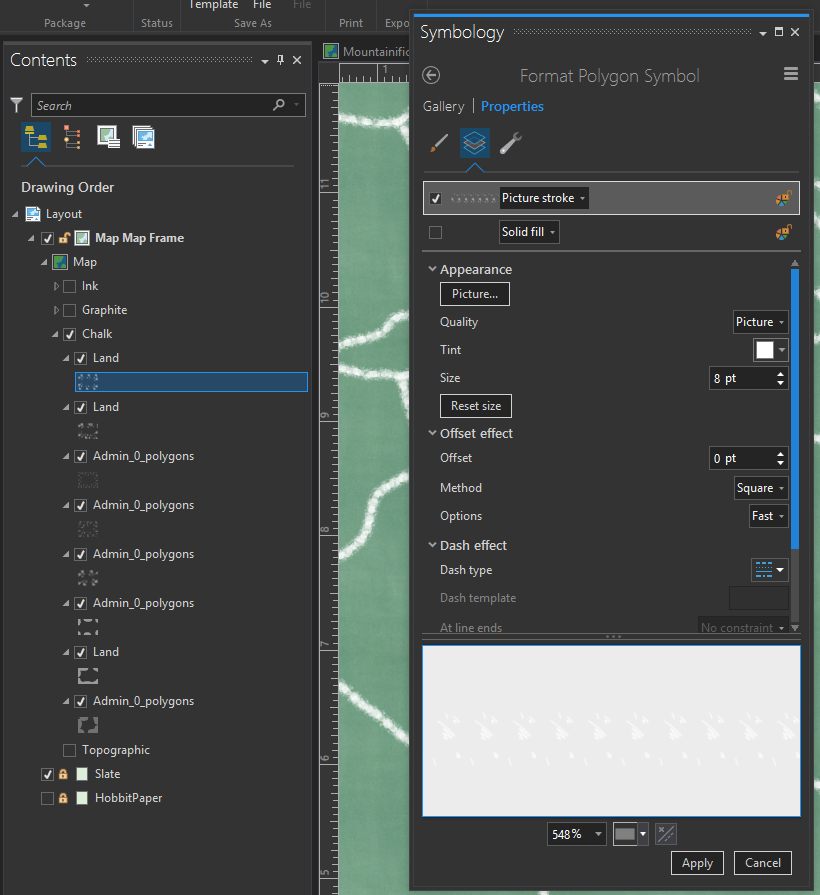Click the Picture... button
820x895 pixels.
(x=475, y=294)
